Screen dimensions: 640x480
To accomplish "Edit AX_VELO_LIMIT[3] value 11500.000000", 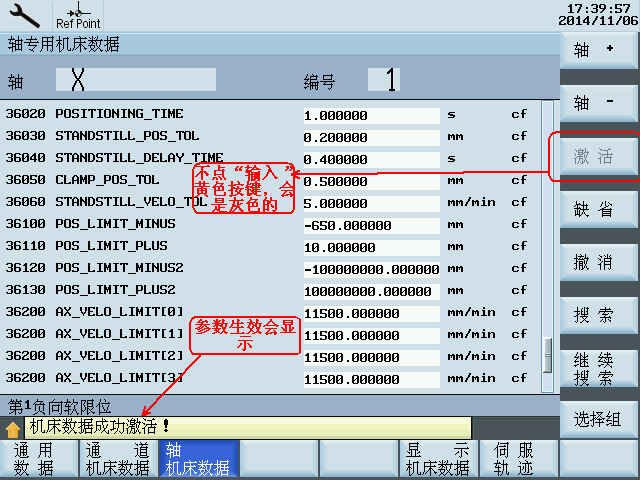I will [x=371, y=380].
